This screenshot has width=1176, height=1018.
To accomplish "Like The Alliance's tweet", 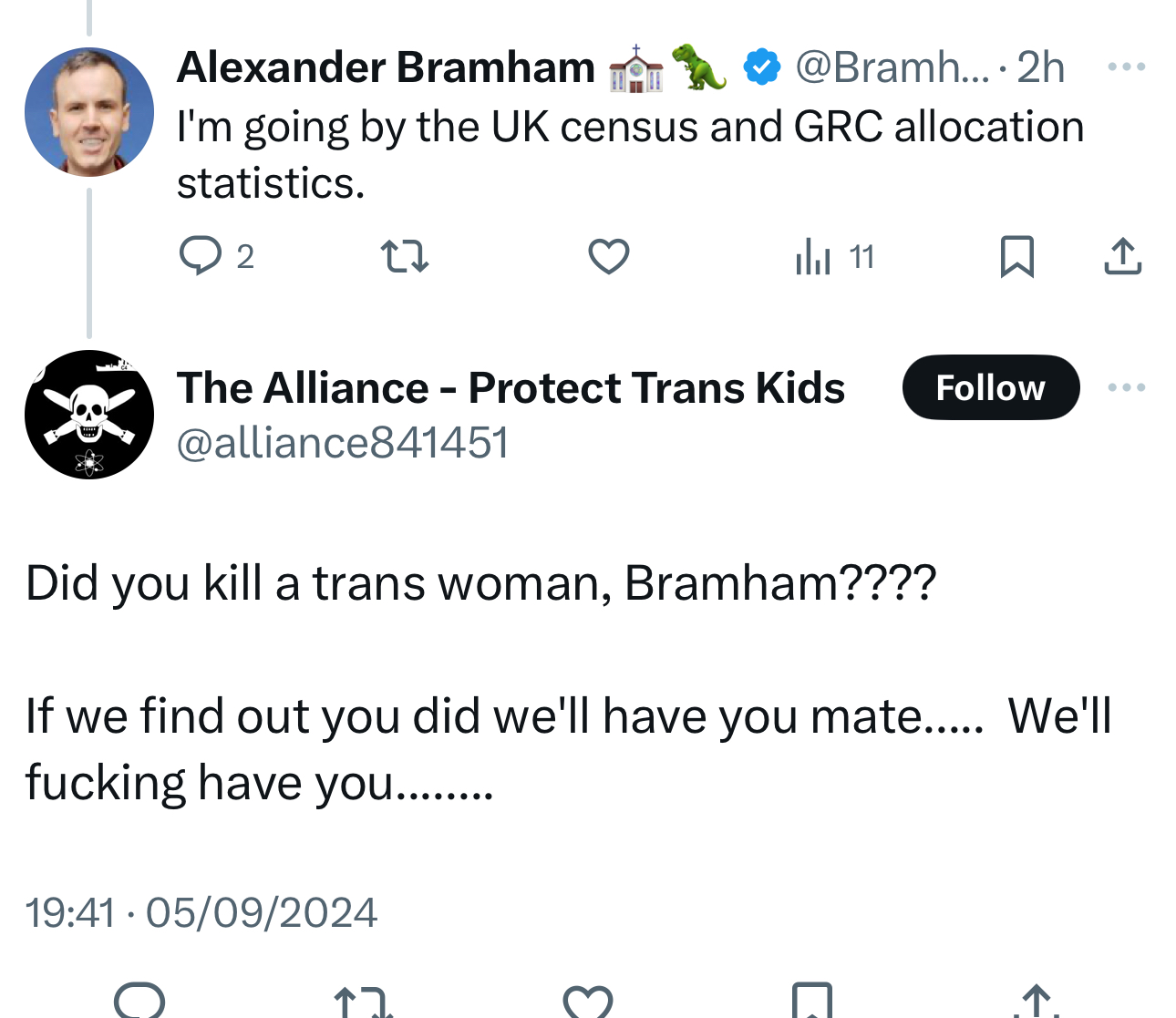I will [x=588, y=1002].
